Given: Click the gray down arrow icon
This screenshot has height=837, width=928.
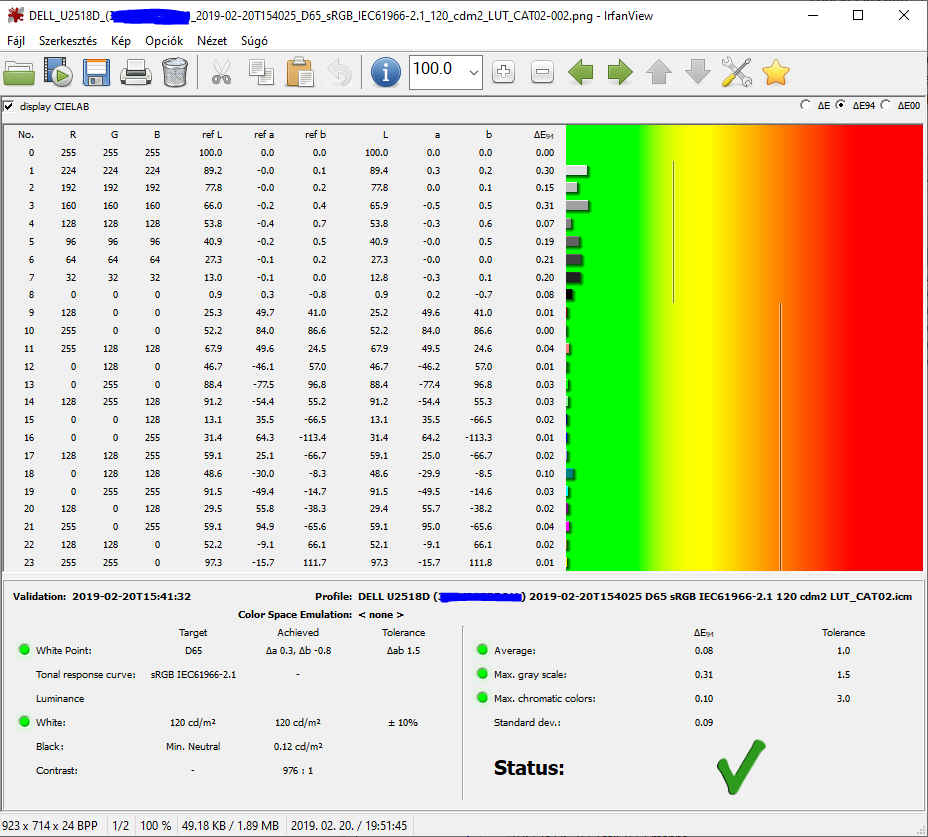Looking at the screenshot, I should coord(698,72).
